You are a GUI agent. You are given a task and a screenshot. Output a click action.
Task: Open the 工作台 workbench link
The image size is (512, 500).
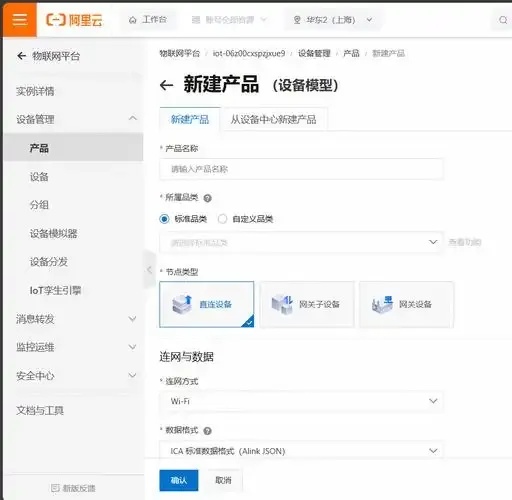click(148, 20)
